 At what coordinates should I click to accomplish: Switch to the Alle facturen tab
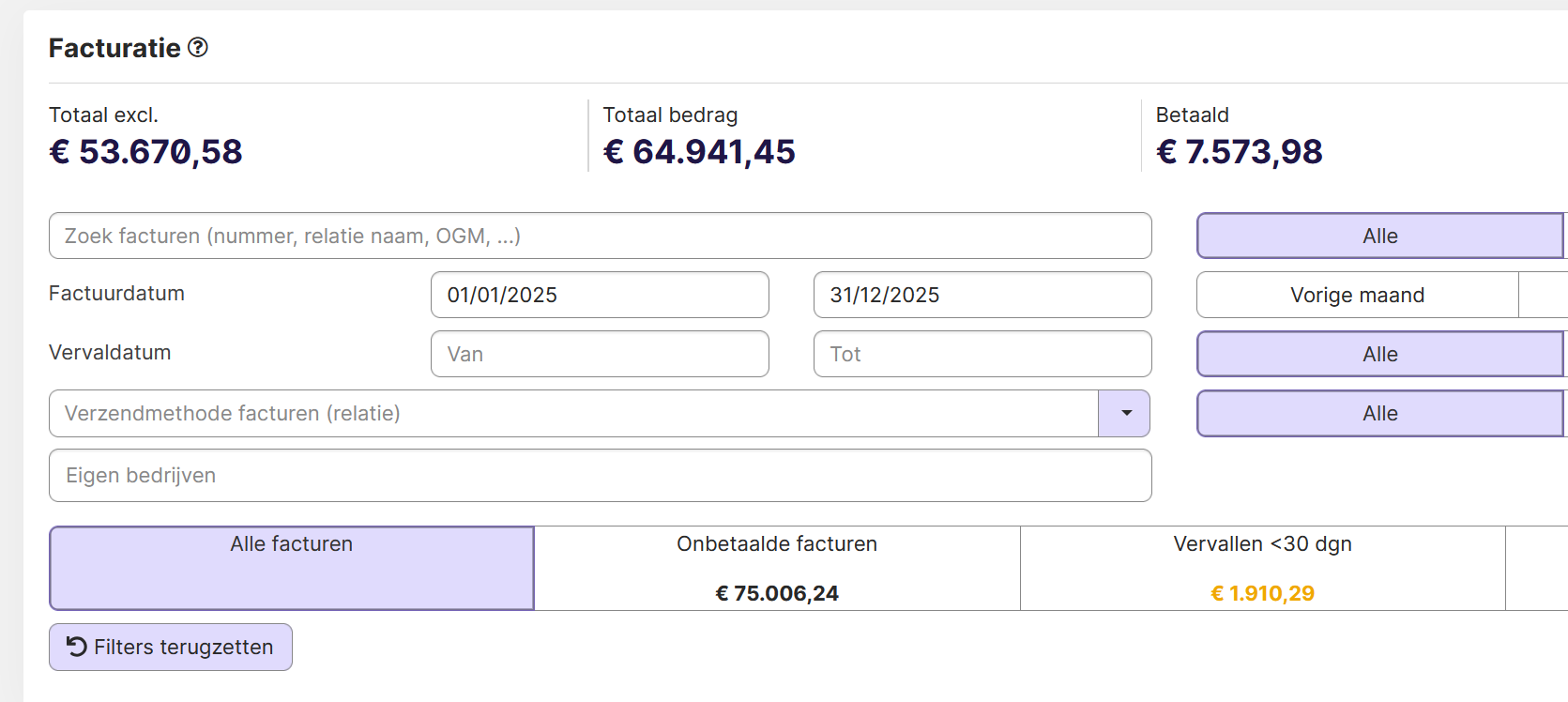point(292,568)
